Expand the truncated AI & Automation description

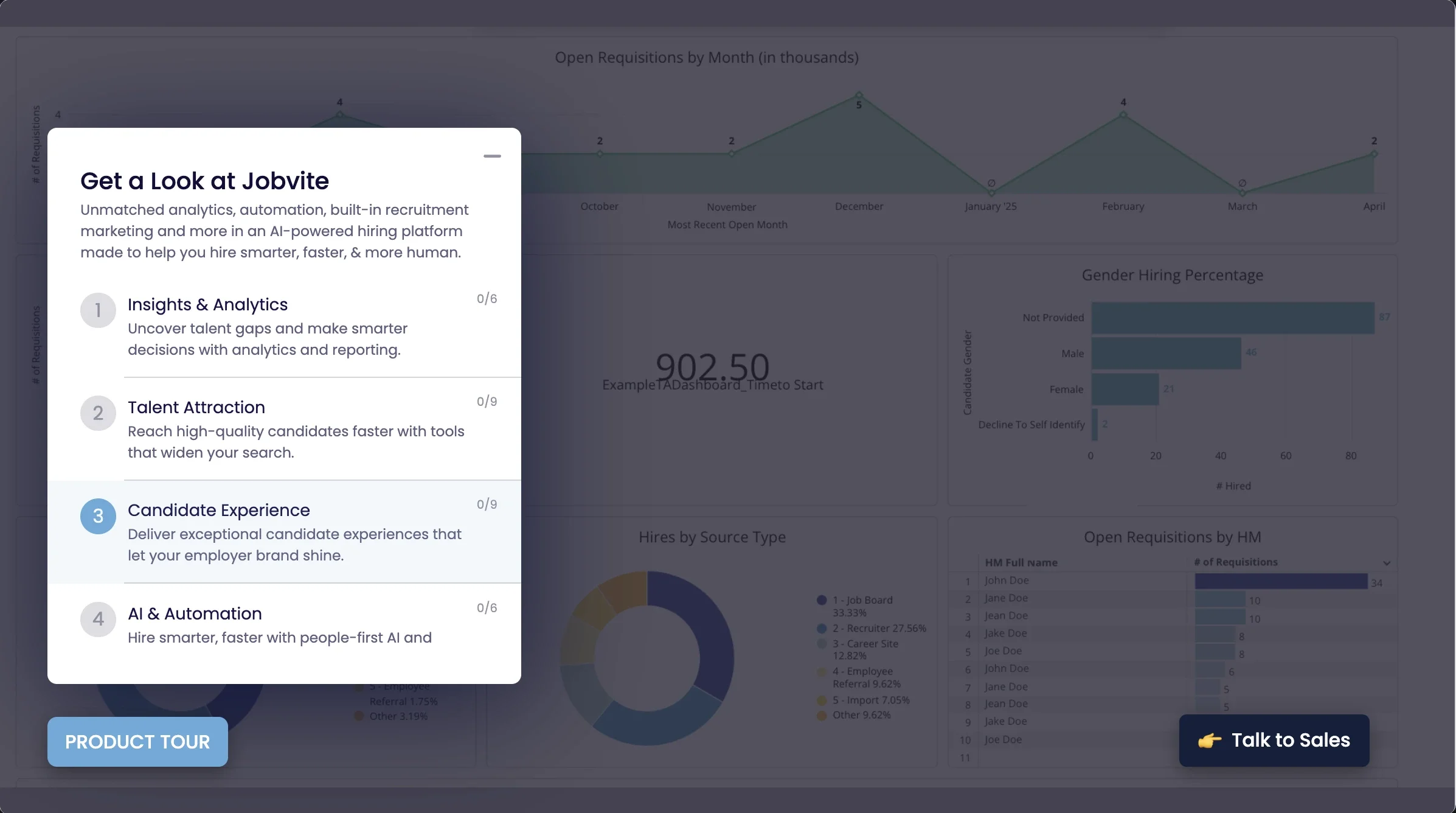(x=279, y=638)
